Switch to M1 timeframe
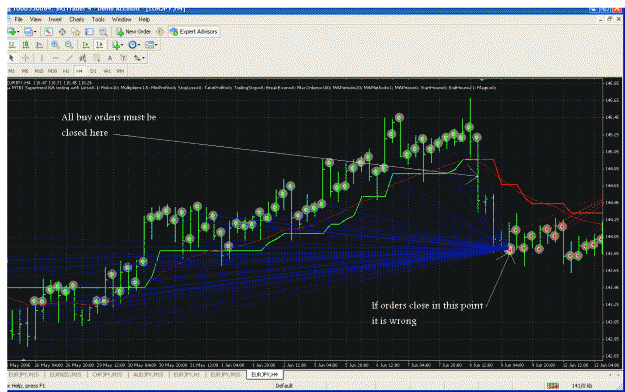Screen dimensions: 625x392 click(12, 71)
